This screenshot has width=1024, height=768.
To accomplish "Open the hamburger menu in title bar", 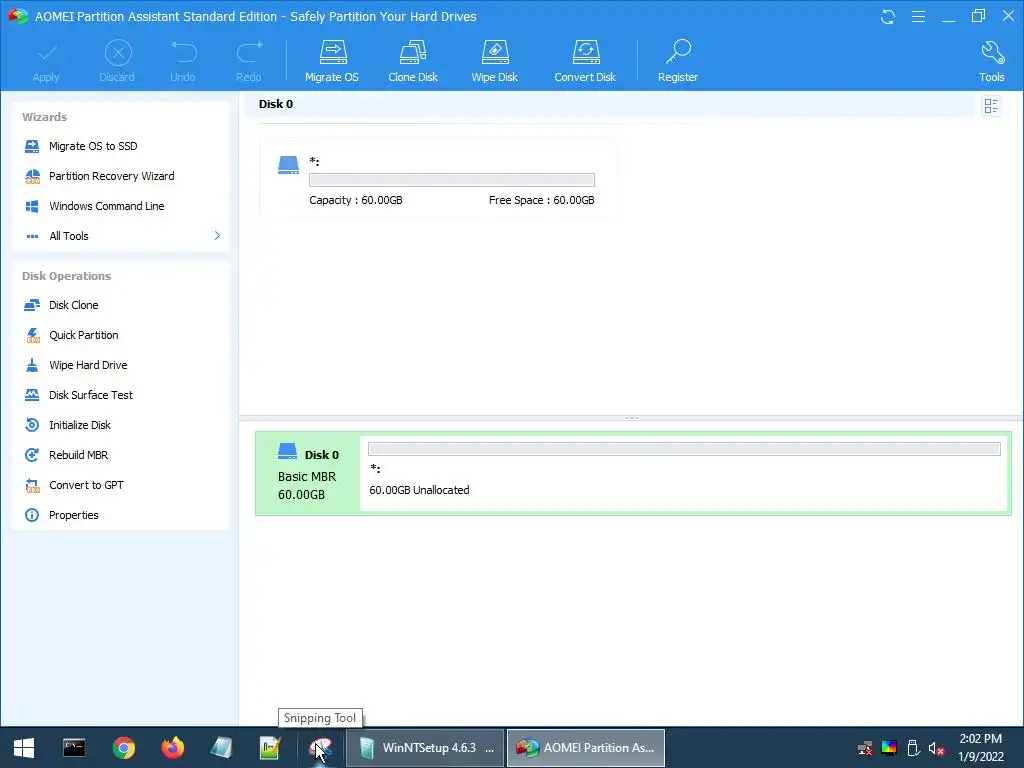I will point(918,16).
